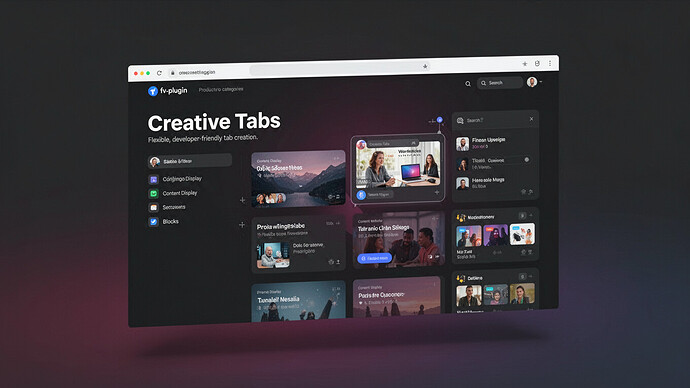This screenshot has width=690, height=388.
Task: Open the white product thumbnail in the upper gallery panel
Action: click(x=522, y=234)
